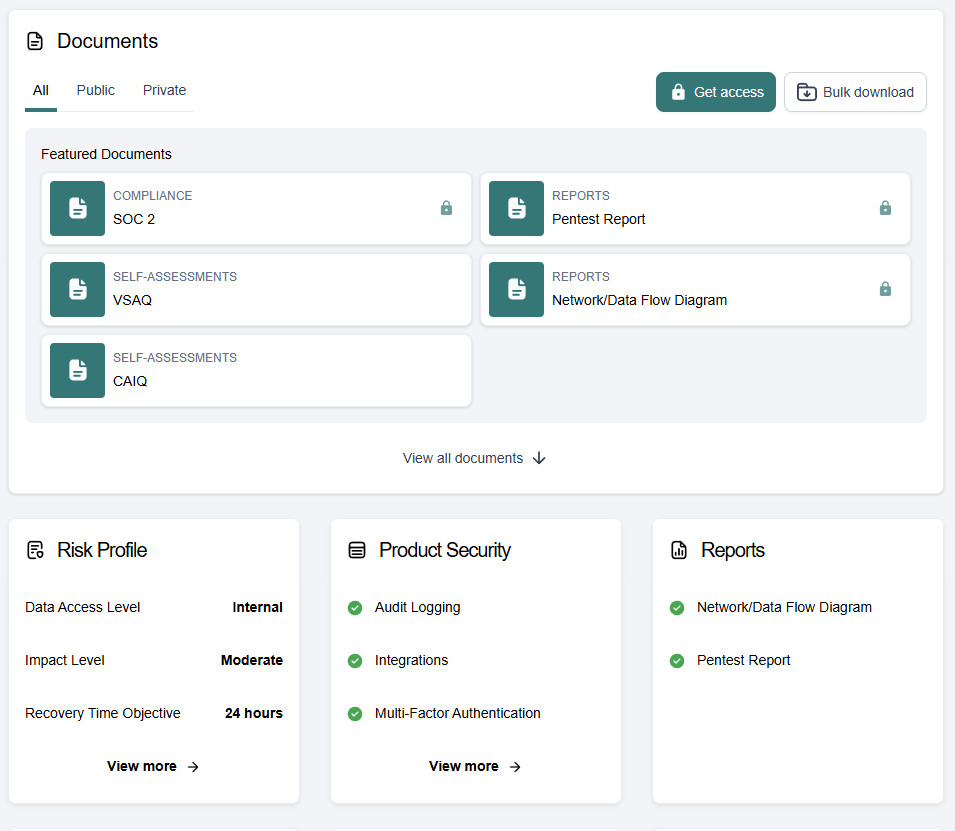Click lock icon on SOC 2 card
Image resolution: width=955 pixels, height=831 pixels.
click(446, 208)
